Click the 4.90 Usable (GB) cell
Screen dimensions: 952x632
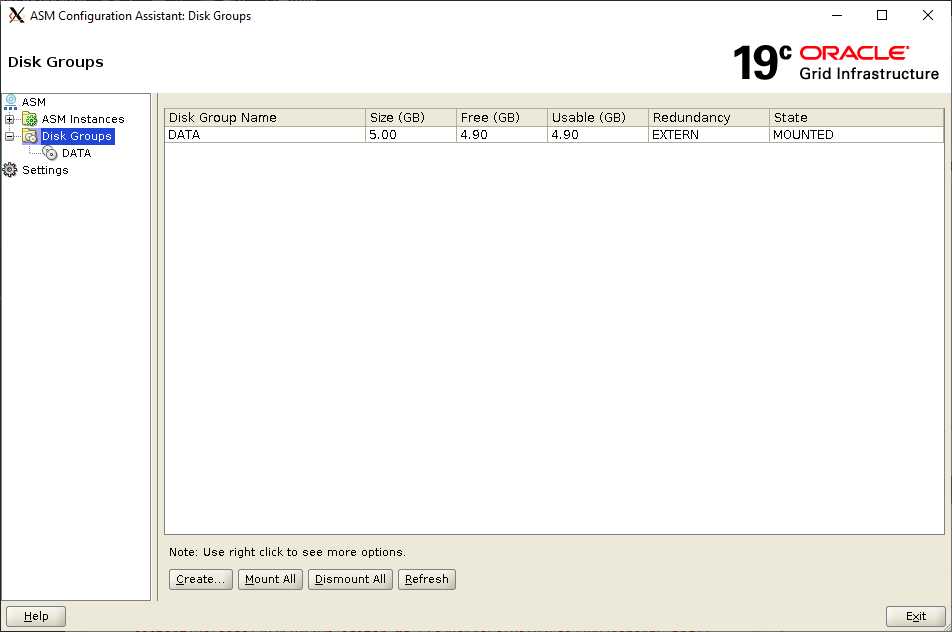tap(598, 135)
